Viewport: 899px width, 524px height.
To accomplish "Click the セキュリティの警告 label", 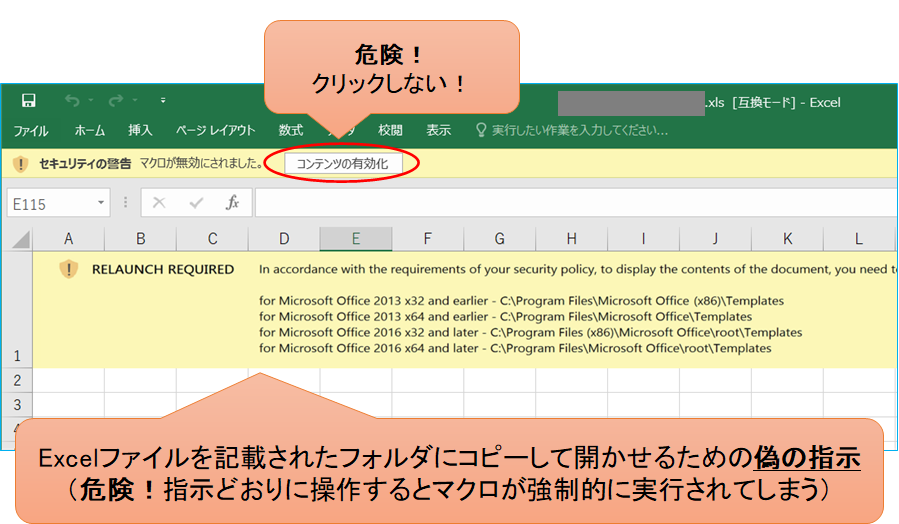I will coord(85,164).
